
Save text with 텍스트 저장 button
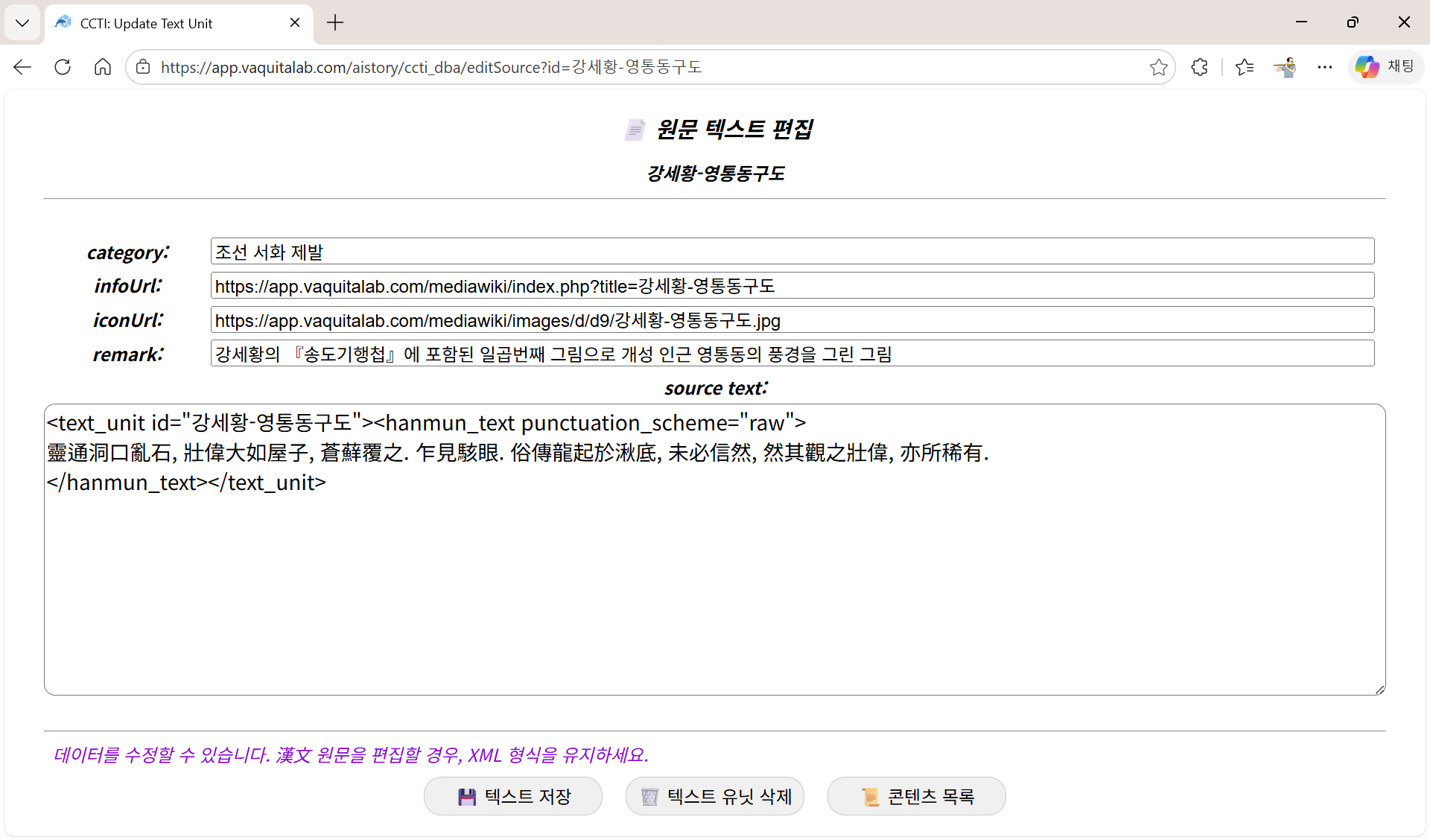coord(513,796)
